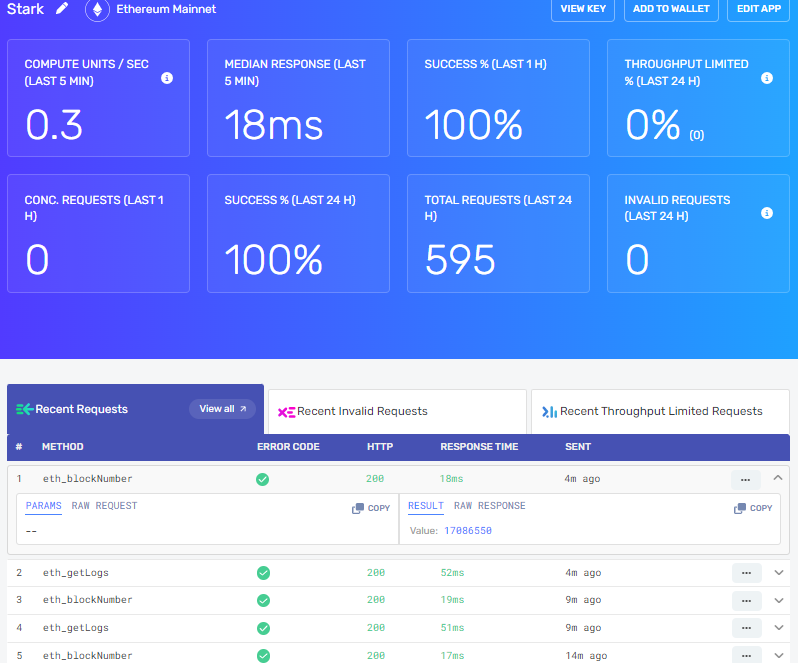Click success checkmark in row 2 eth_getLogs
This screenshot has height=663, width=798.
[263, 573]
